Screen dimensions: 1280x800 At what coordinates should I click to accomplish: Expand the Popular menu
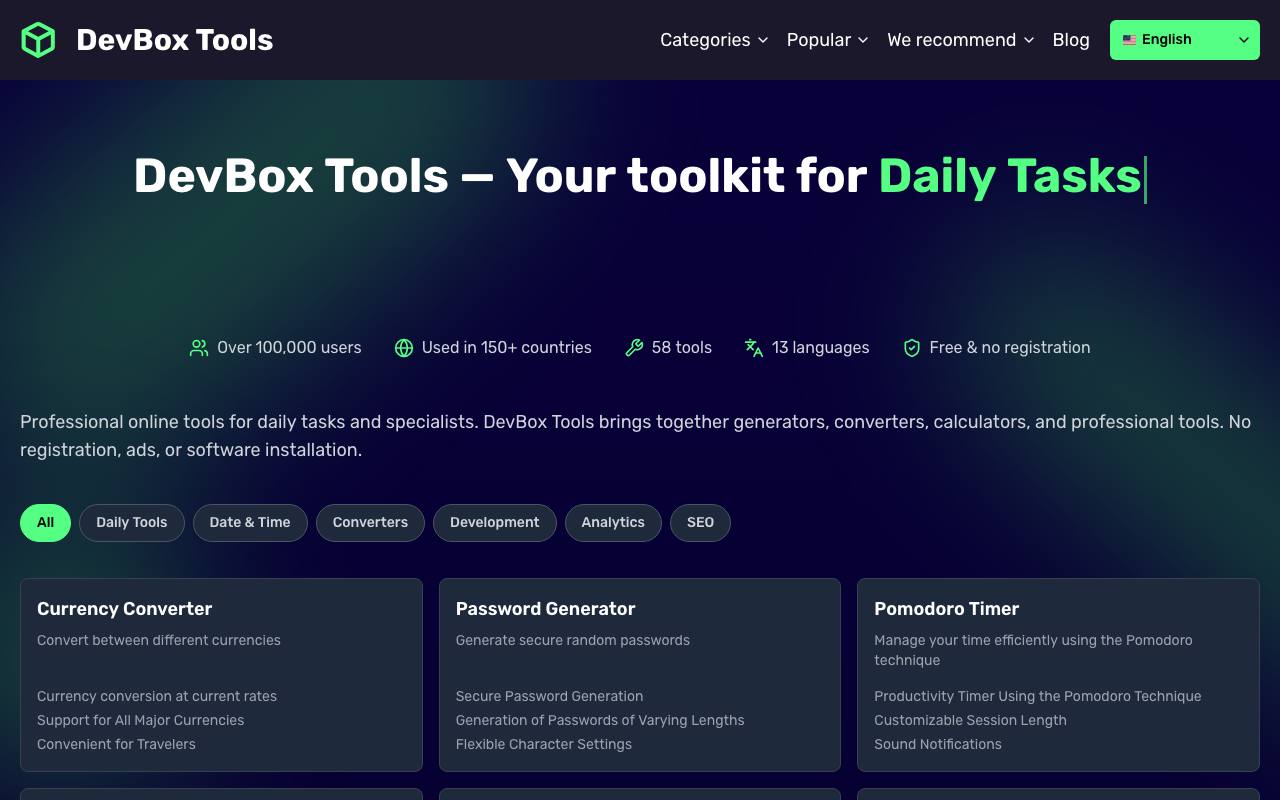click(x=828, y=40)
